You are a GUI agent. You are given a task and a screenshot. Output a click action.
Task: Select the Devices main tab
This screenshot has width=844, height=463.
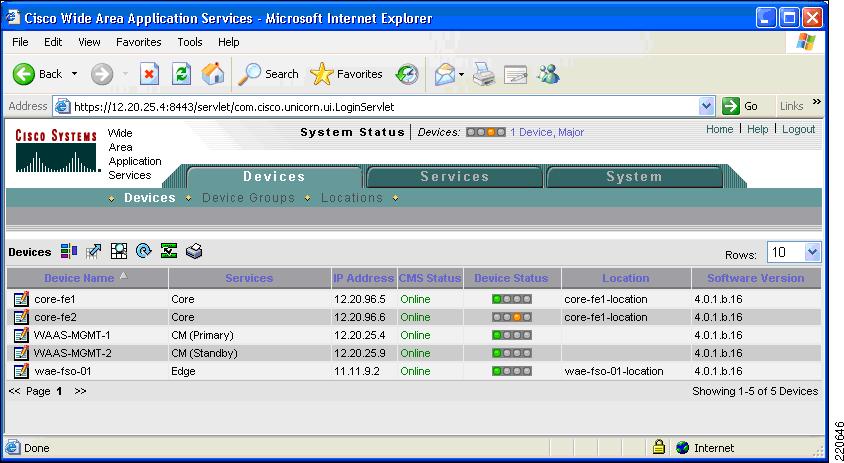click(x=274, y=177)
